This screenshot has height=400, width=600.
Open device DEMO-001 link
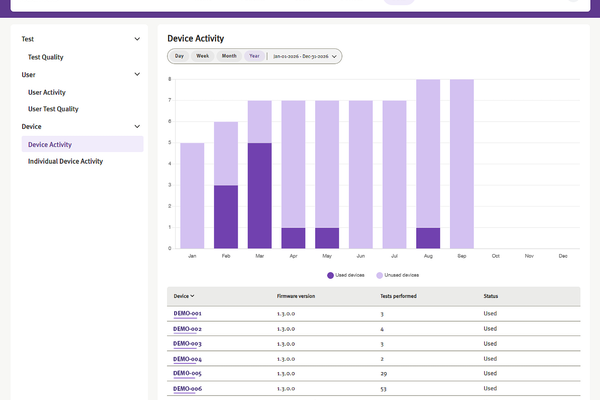tap(187, 313)
